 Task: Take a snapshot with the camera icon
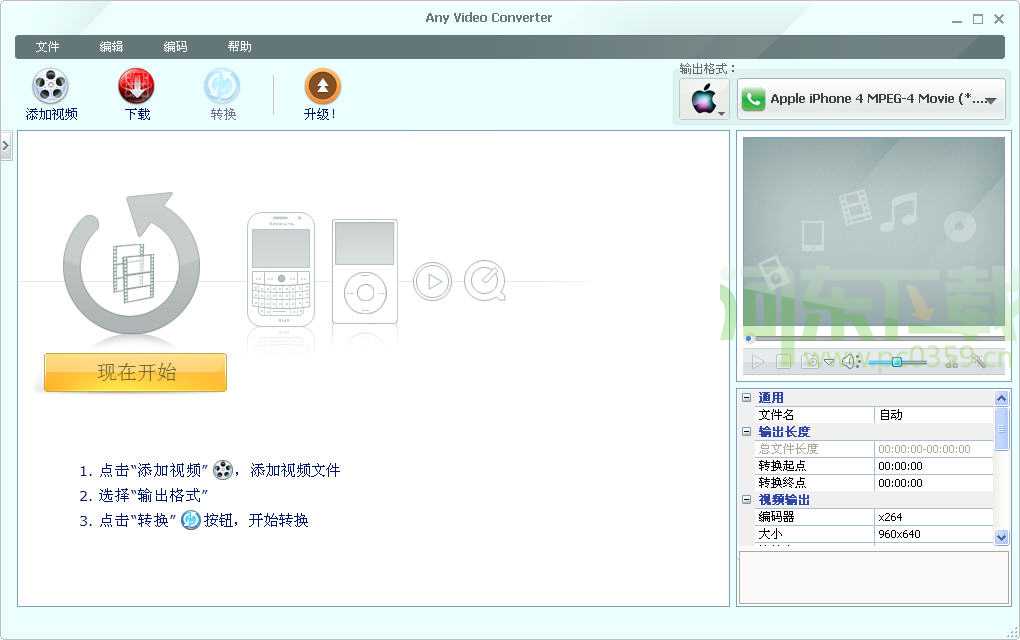point(810,361)
